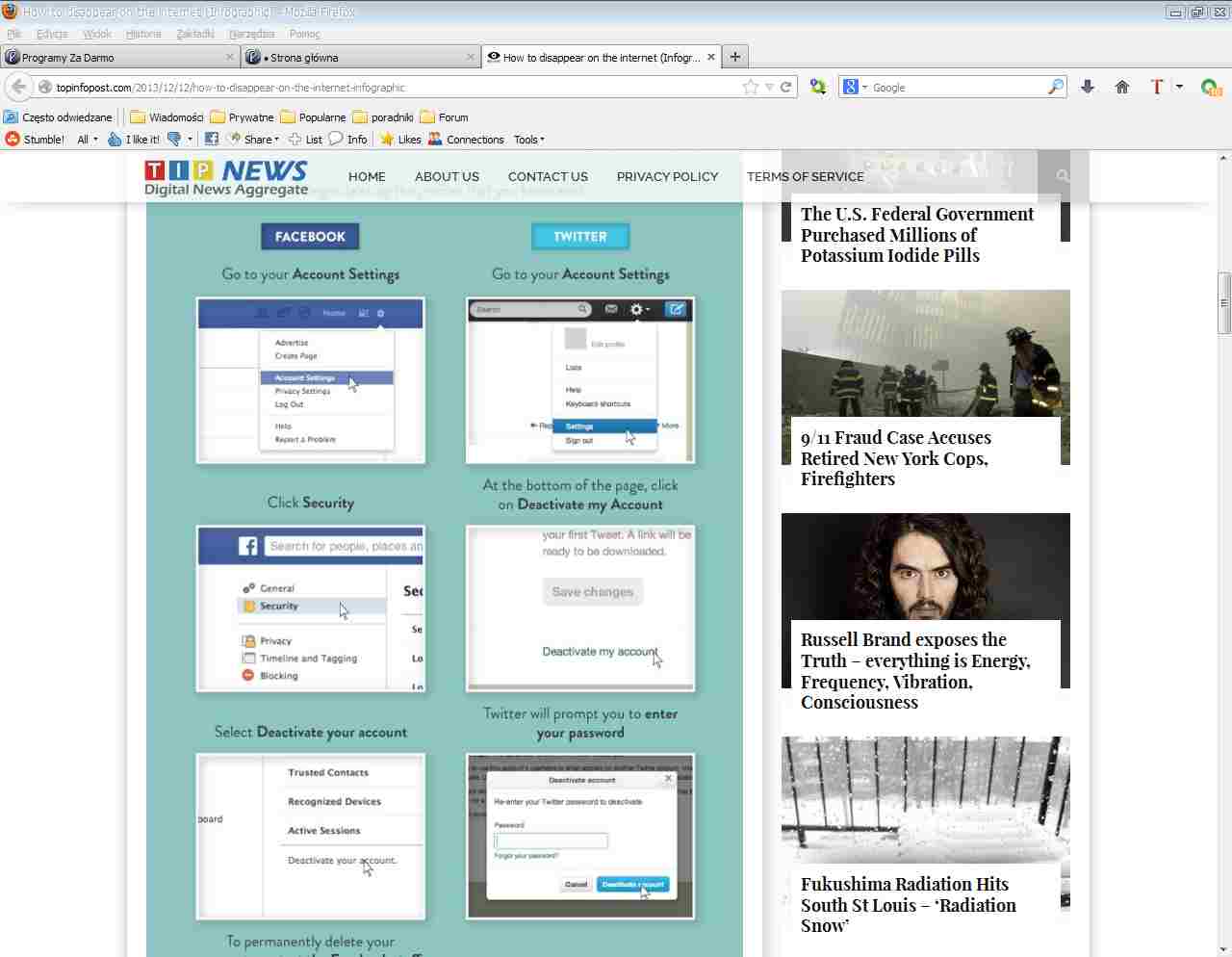
Task: Switch to Strona główna tab
Action: click(361, 57)
